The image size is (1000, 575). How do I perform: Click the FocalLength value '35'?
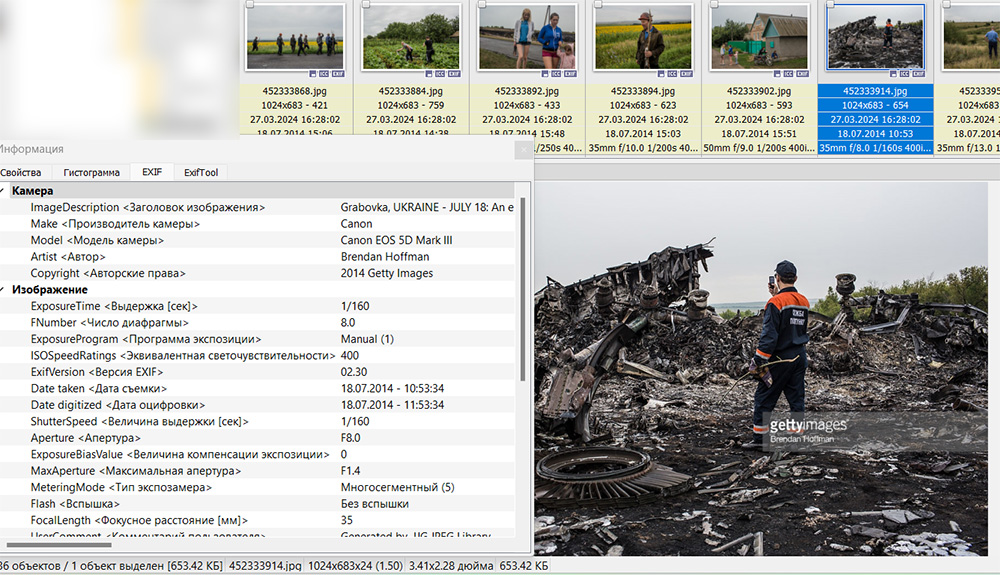point(346,521)
